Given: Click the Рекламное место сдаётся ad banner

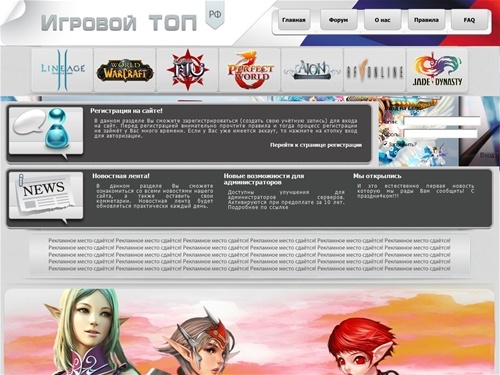Looking at the screenshot, I should click(x=249, y=255).
